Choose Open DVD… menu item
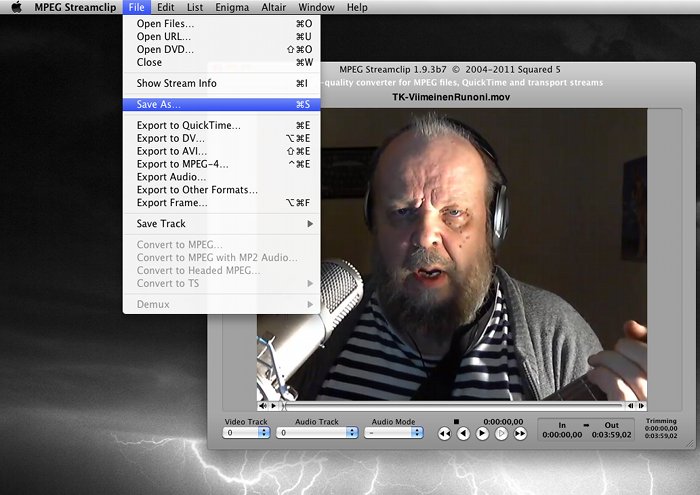700x495 pixels. 221,50
